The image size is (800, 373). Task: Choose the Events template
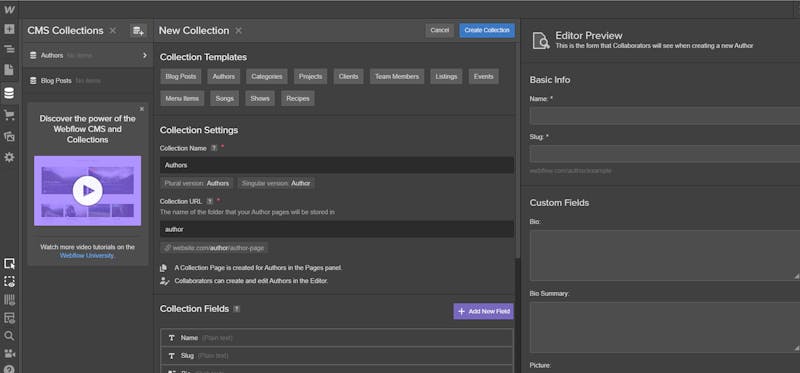tap(483, 77)
